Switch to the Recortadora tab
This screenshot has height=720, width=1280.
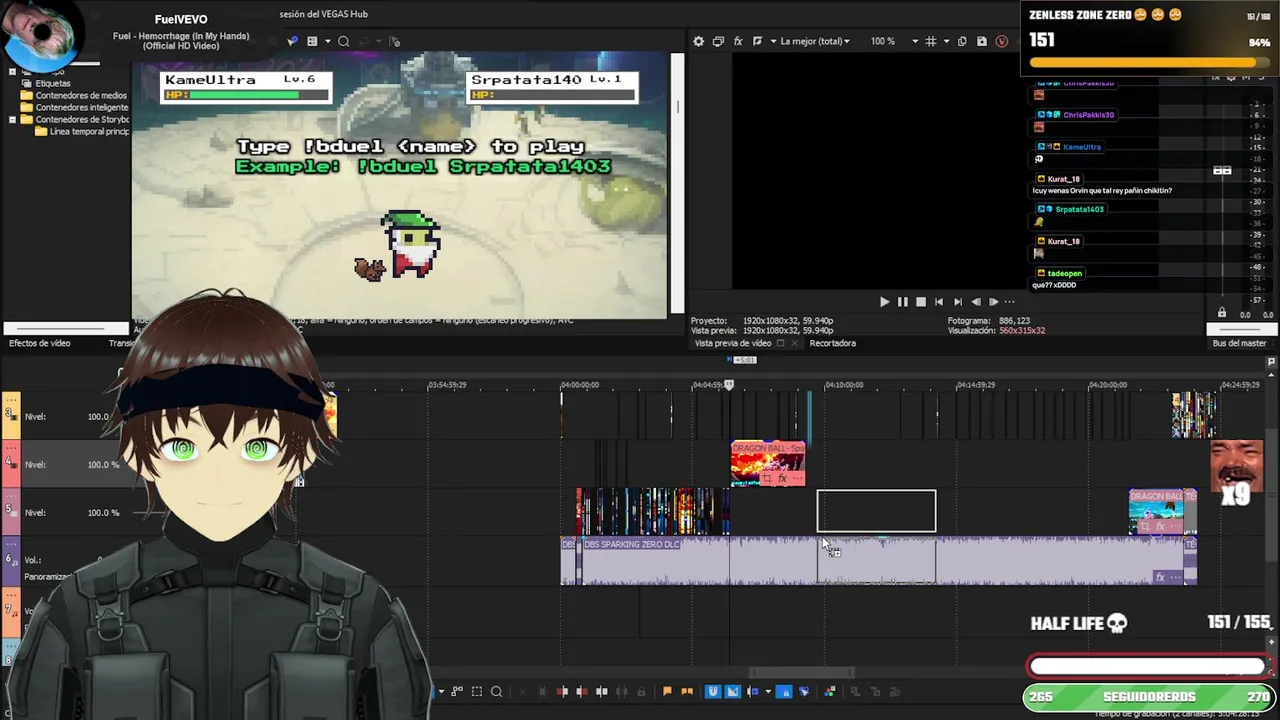coord(833,343)
